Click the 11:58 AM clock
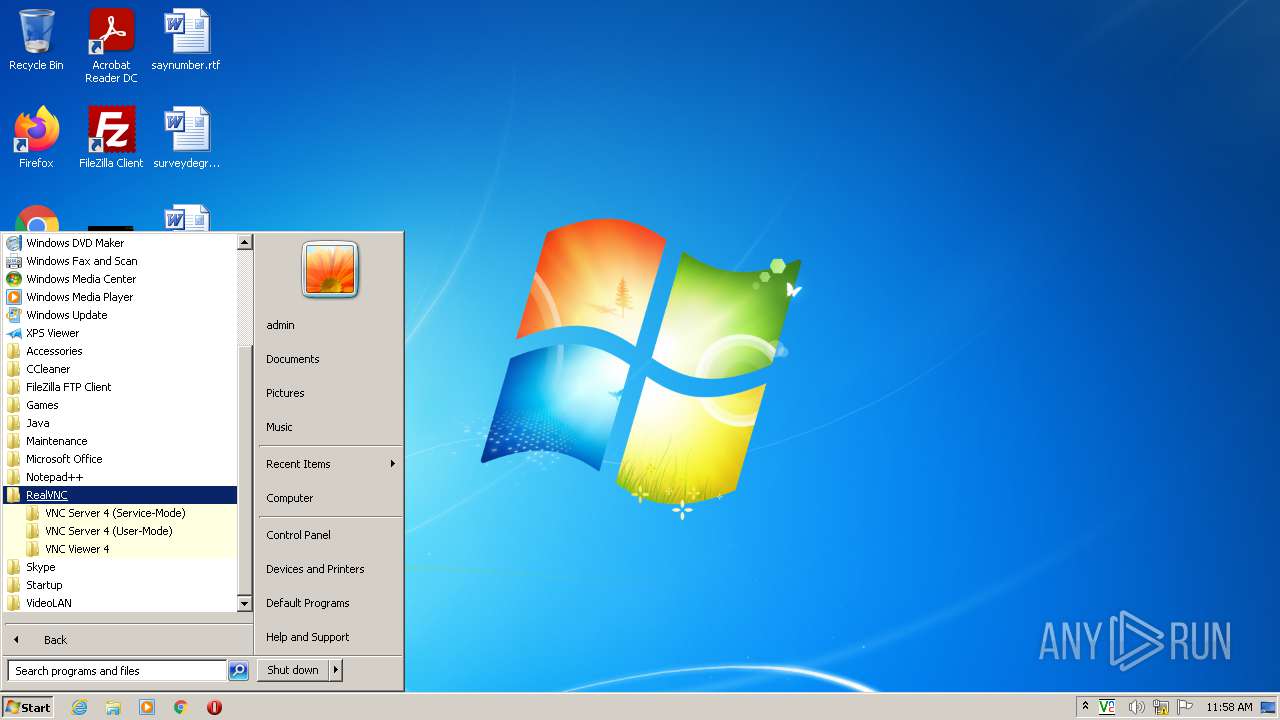The width and height of the screenshot is (1280, 720). [x=1229, y=707]
